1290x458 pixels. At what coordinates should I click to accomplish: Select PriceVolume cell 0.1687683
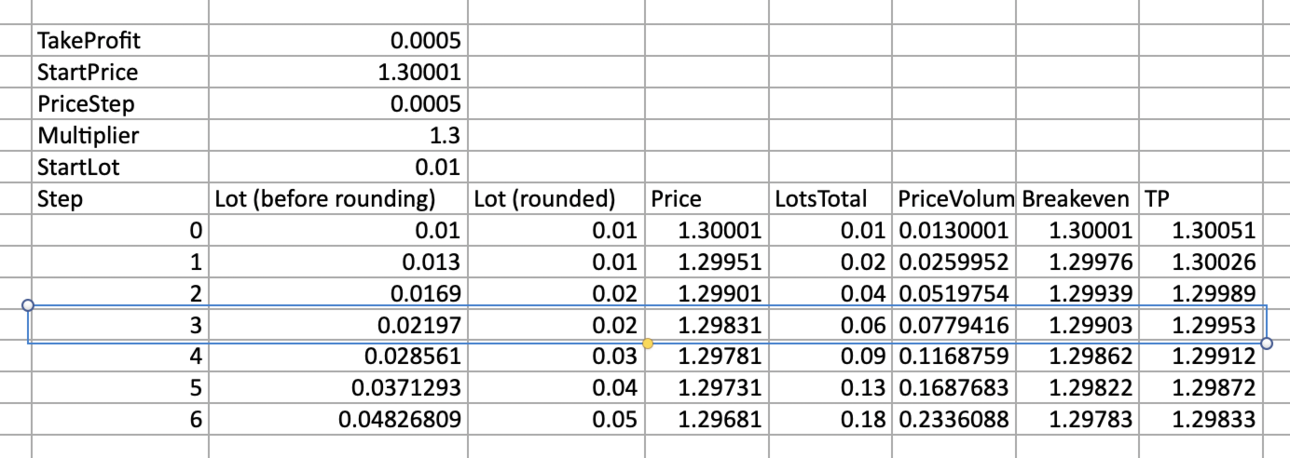[x=956, y=387]
